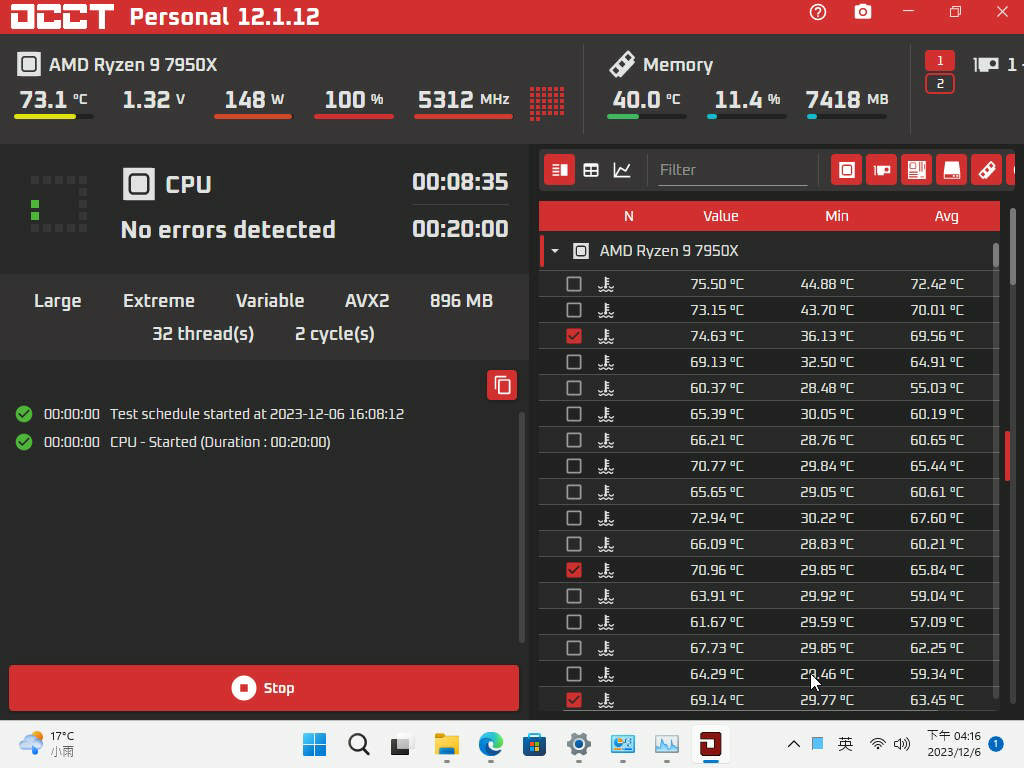The image size is (1024, 768).
Task: Click the N column header
Action: pyautogui.click(x=629, y=216)
